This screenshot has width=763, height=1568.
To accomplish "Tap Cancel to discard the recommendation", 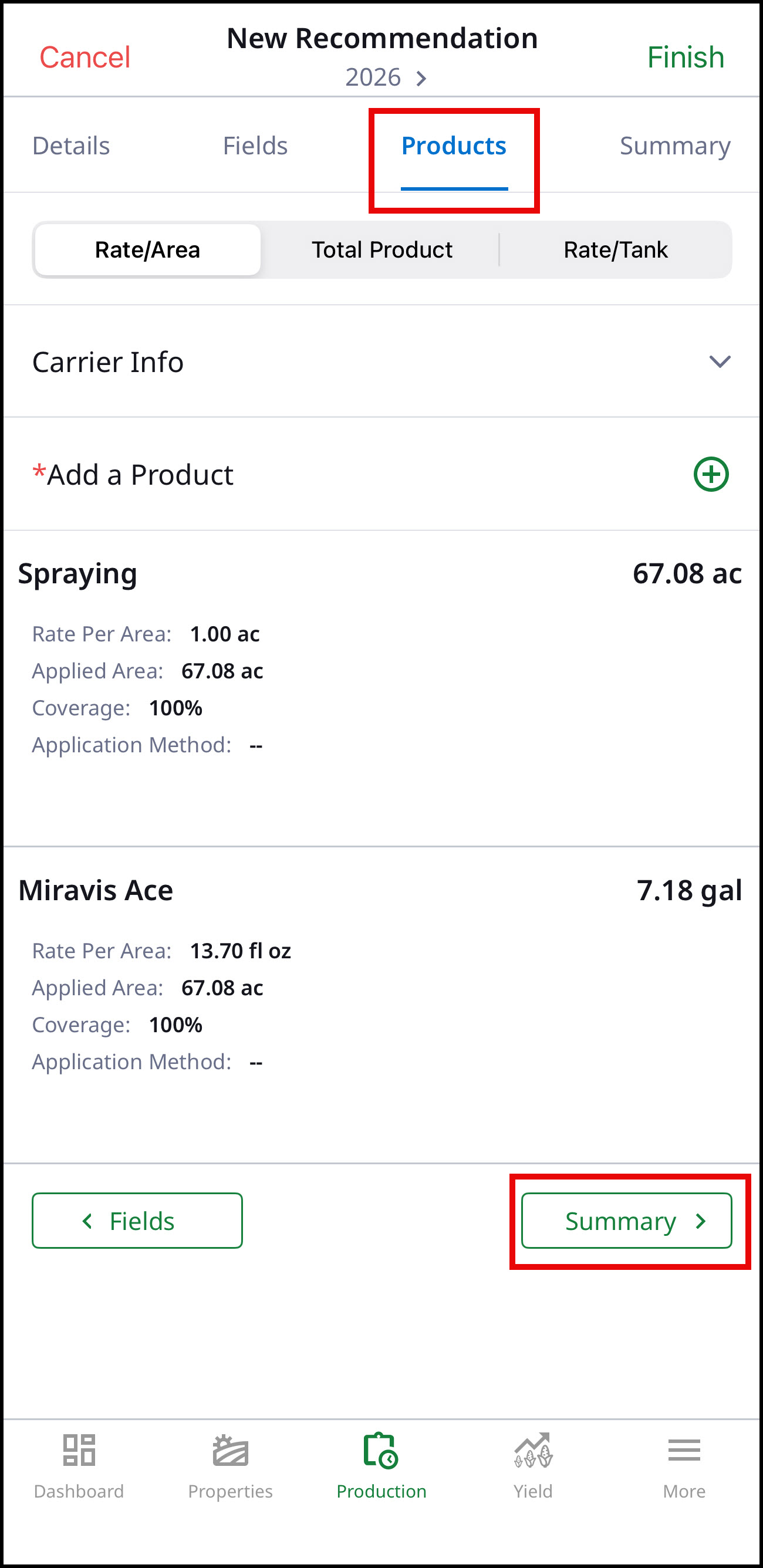I will 85,58.
